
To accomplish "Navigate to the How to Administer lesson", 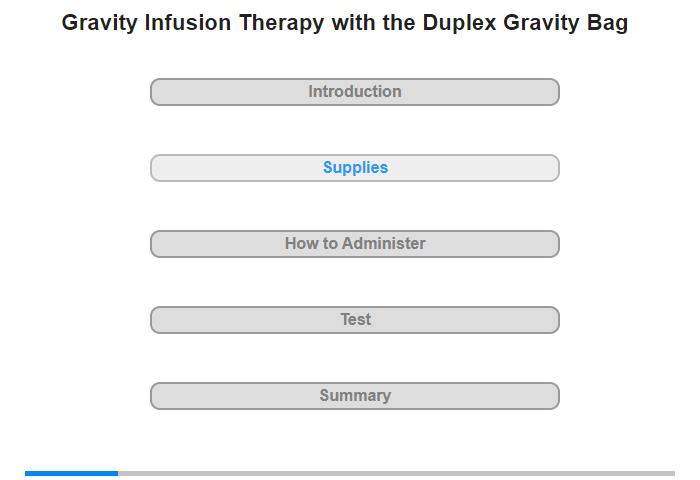I will [x=354, y=244].
